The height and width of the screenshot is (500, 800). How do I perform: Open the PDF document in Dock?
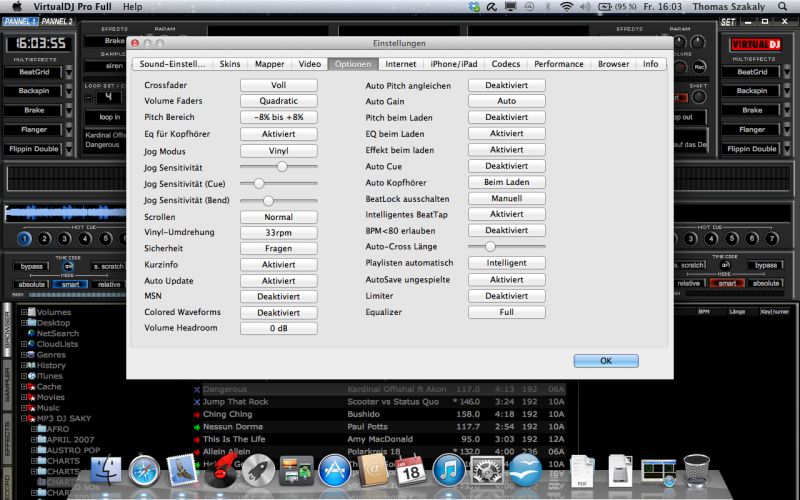pos(582,470)
